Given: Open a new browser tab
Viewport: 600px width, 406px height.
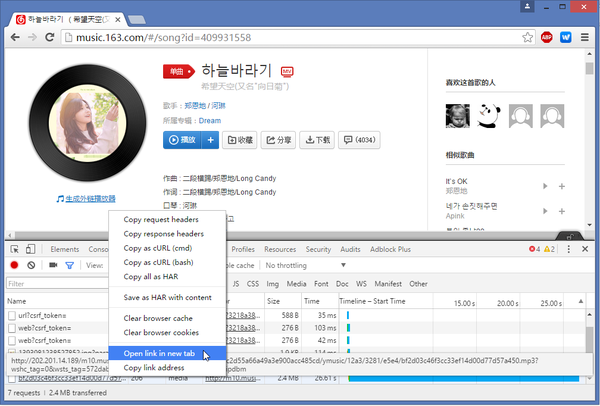Looking at the screenshot, I should 137,20.
